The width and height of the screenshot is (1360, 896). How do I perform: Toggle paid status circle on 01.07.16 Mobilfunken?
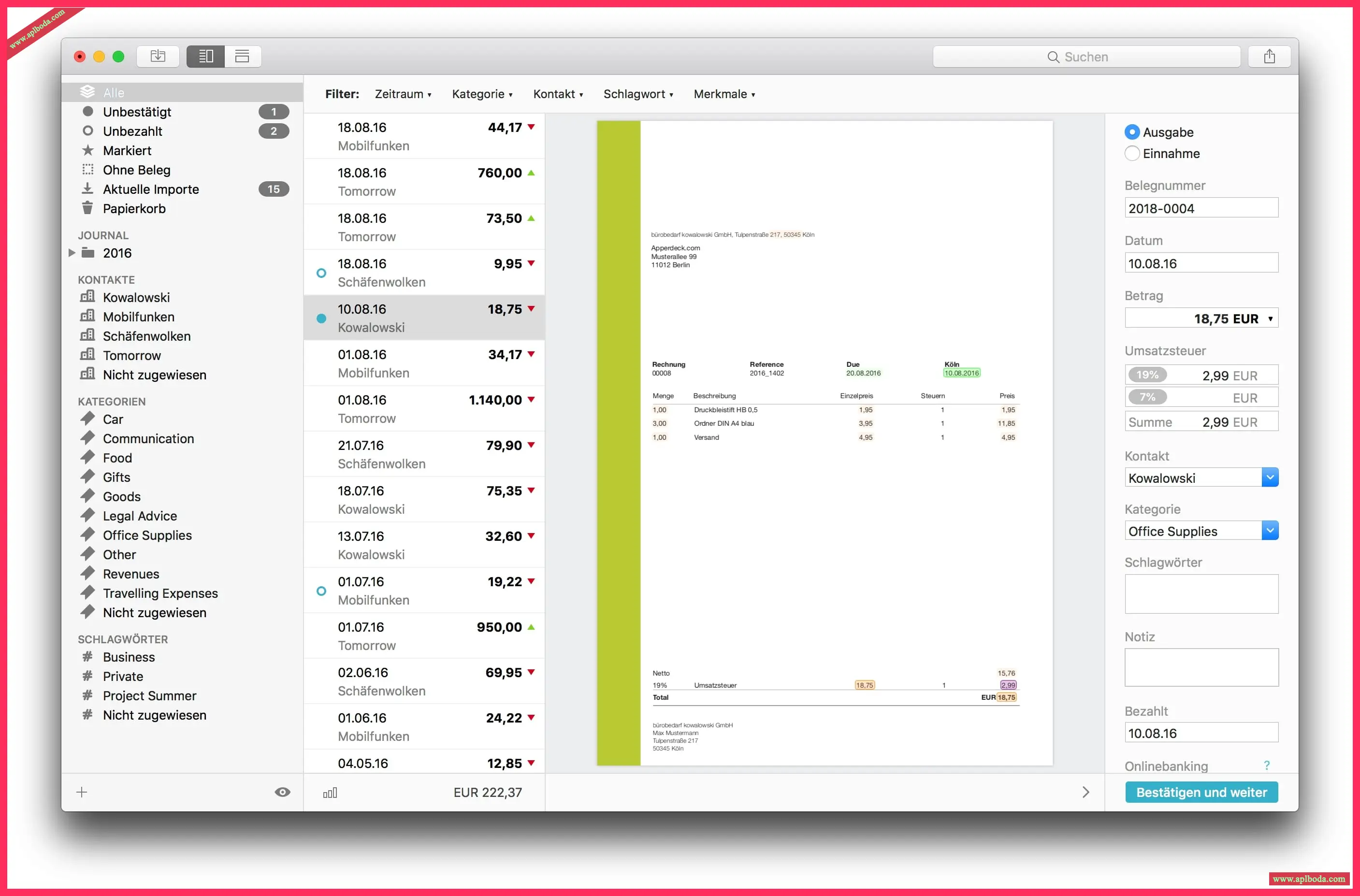tap(321, 591)
